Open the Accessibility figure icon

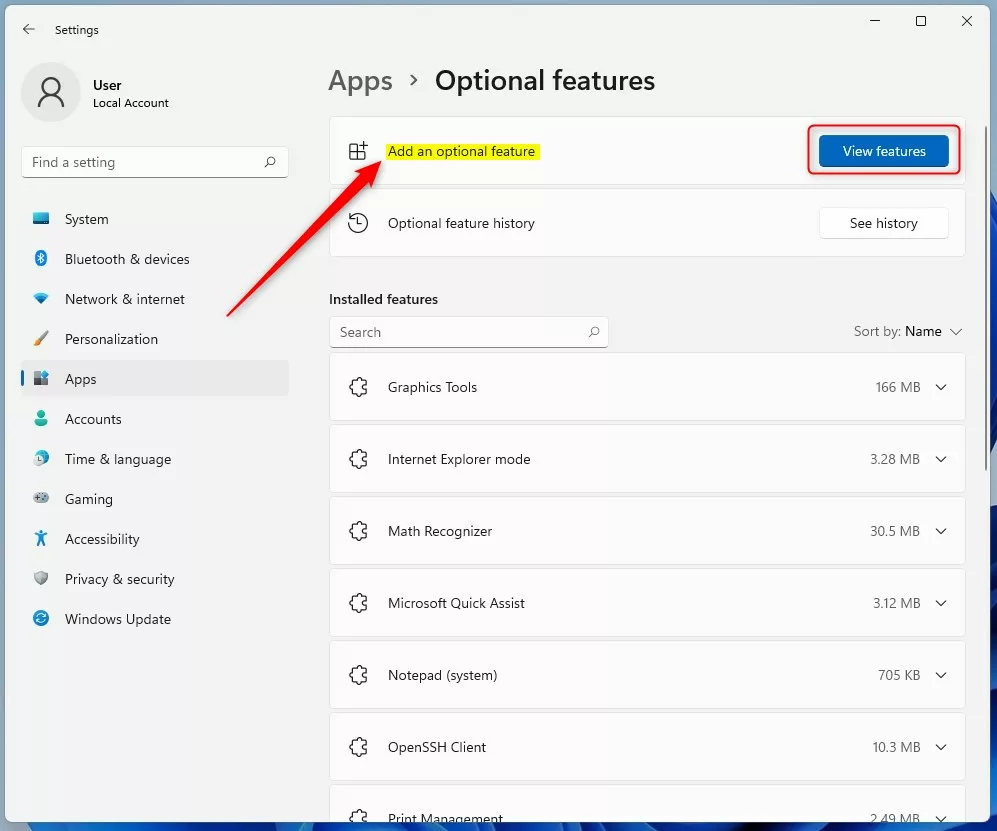pyautogui.click(x=41, y=538)
